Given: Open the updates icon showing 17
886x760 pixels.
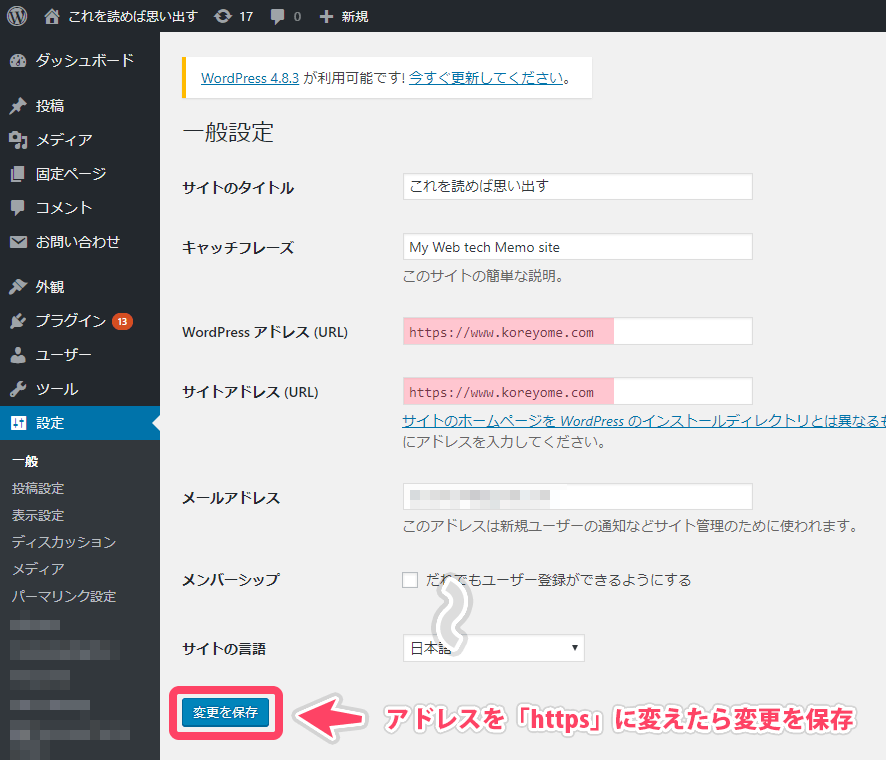Looking at the screenshot, I should (x=223, y=16).
